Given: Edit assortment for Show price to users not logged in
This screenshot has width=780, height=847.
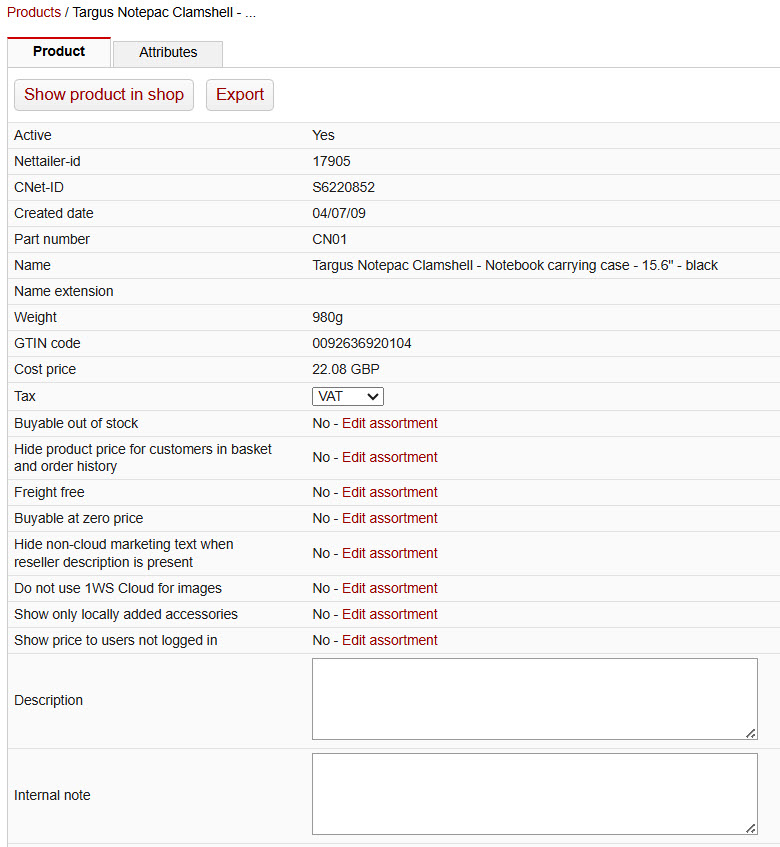Looking at the screenshot, I should click(389, 640).
